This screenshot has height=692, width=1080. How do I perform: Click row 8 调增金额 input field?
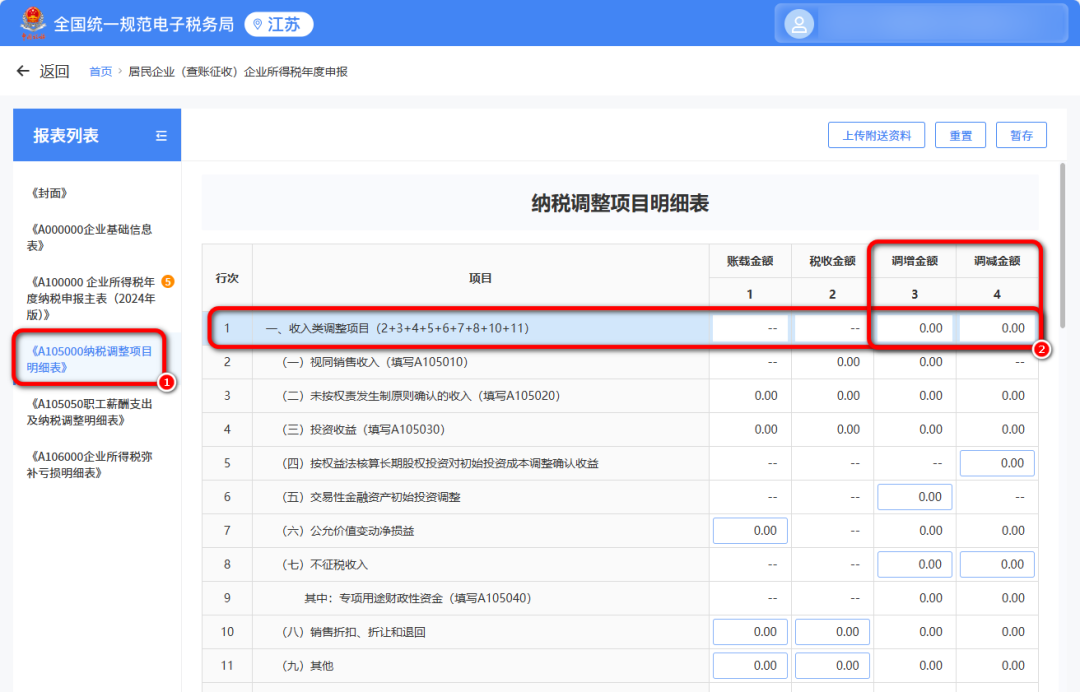915,565
